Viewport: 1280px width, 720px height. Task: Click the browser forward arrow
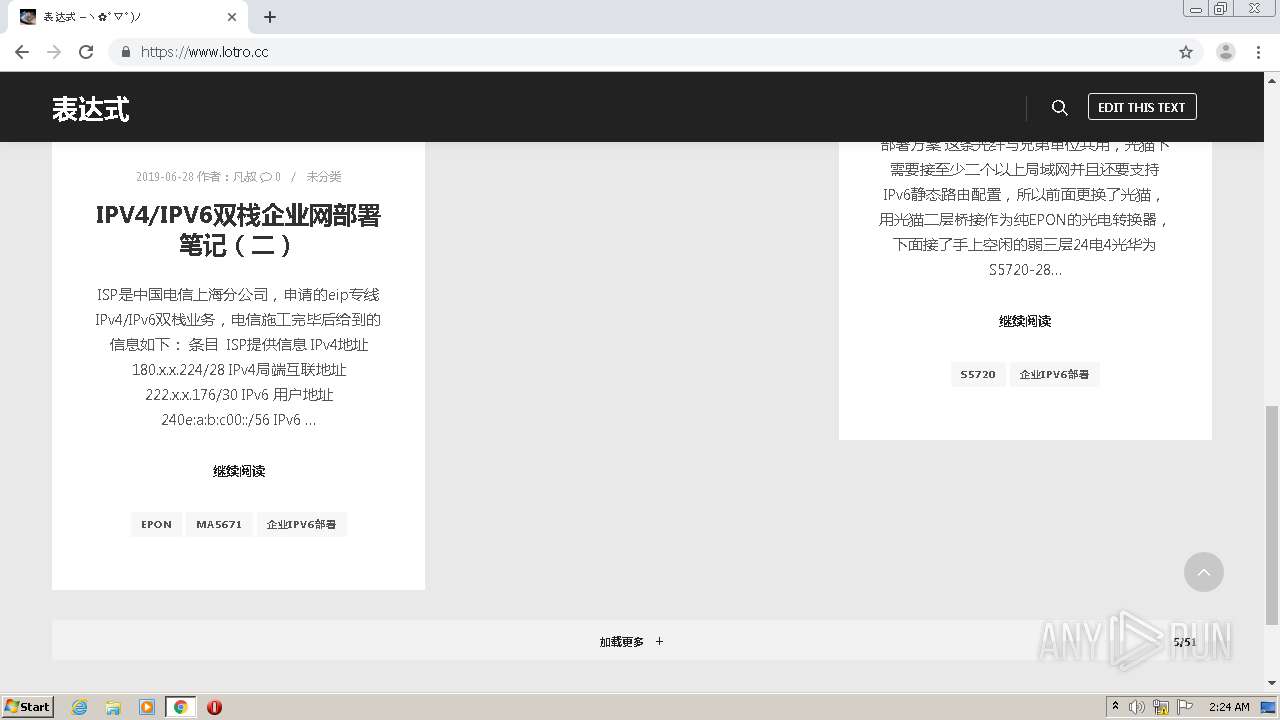(x=54, y=52)
